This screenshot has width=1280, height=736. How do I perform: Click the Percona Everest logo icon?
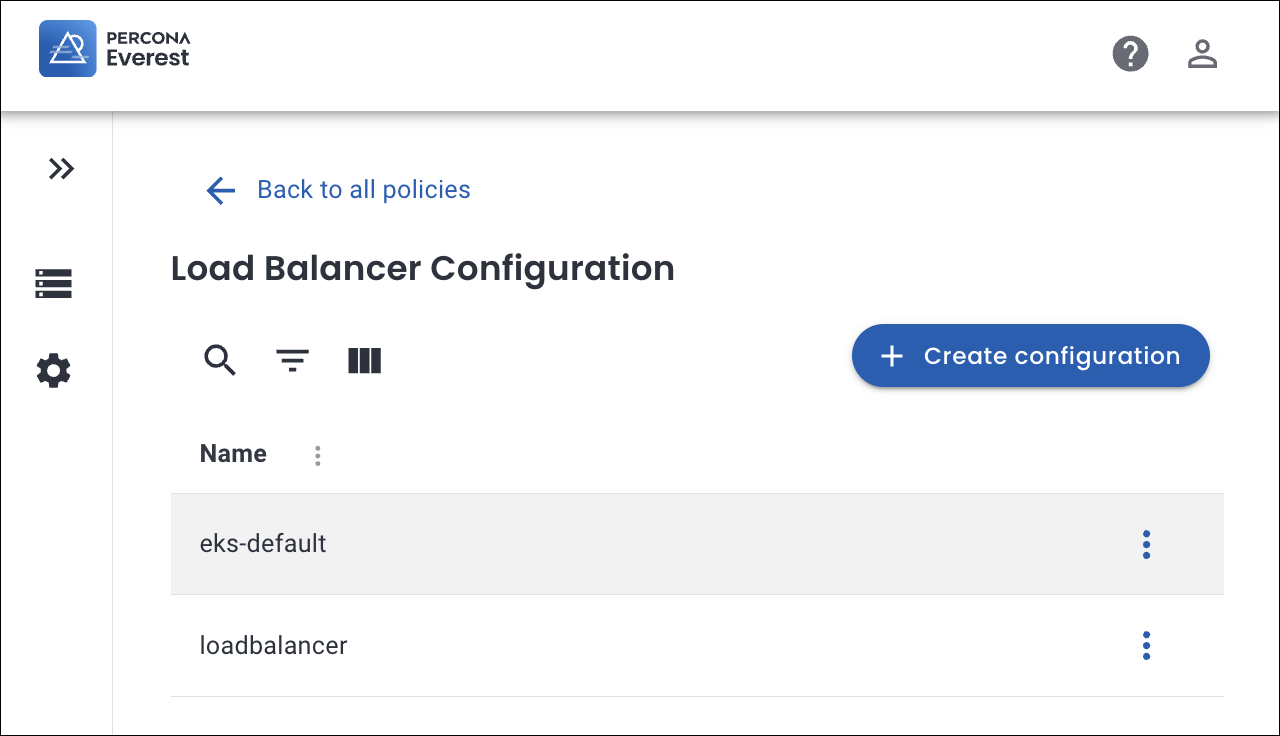(67, 49)
